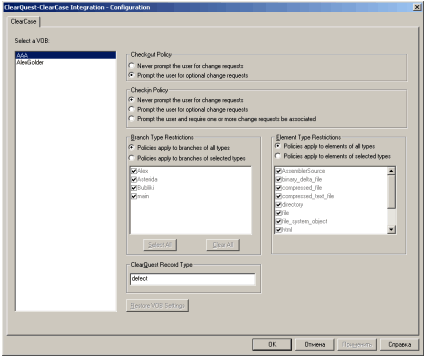Toggle the compressed_file checkbox
The width and height of the screenshot is (428, 360).
(x=279, y=188)
